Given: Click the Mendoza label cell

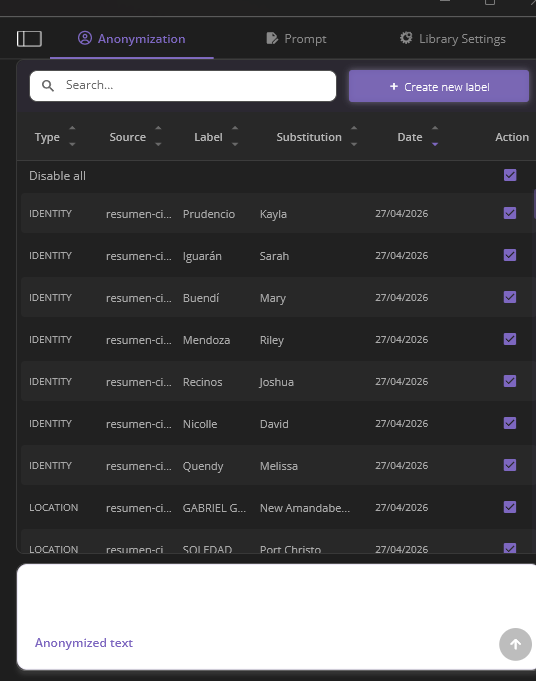Looking at the screenshot, I should [206, 340].
